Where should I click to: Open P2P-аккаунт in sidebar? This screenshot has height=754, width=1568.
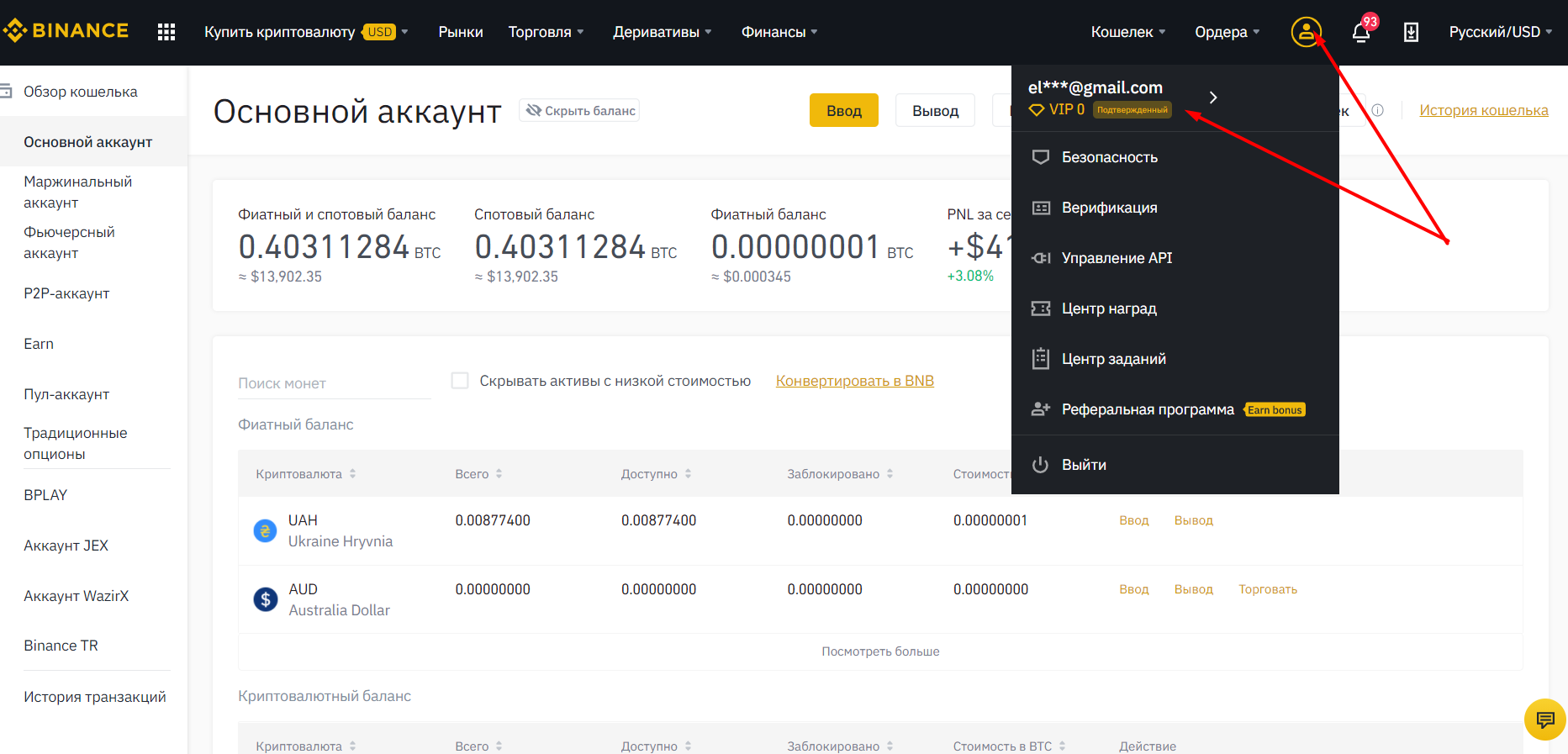(x=66, y=293)
